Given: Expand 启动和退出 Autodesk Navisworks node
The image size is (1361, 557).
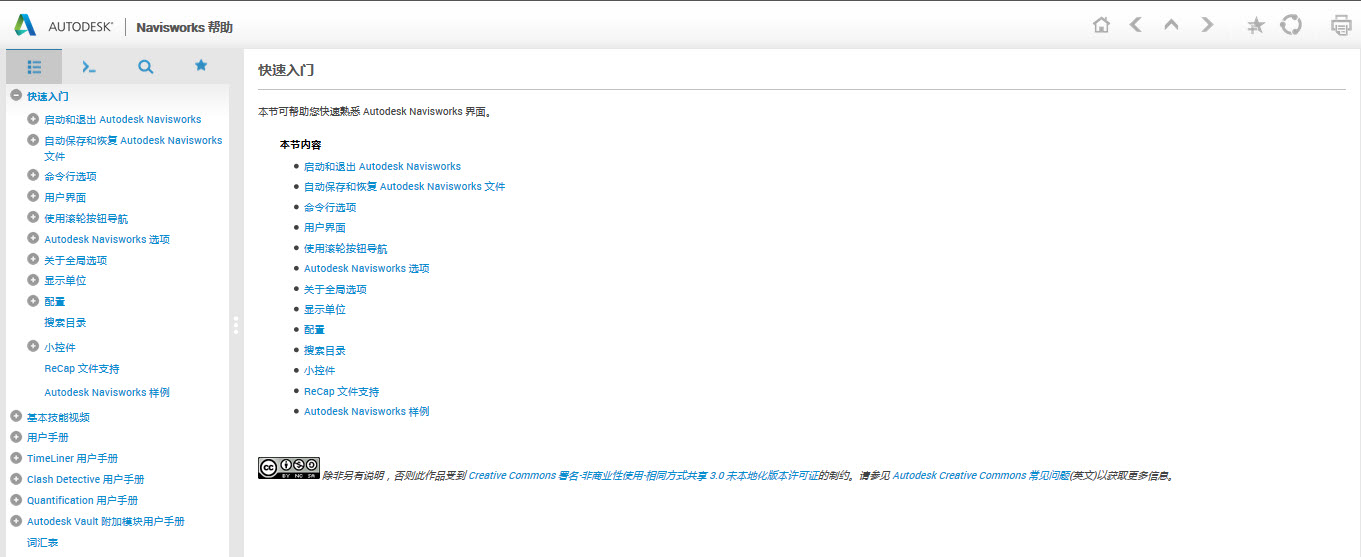Looking at the screenshot, I should (x=33, y=118).
